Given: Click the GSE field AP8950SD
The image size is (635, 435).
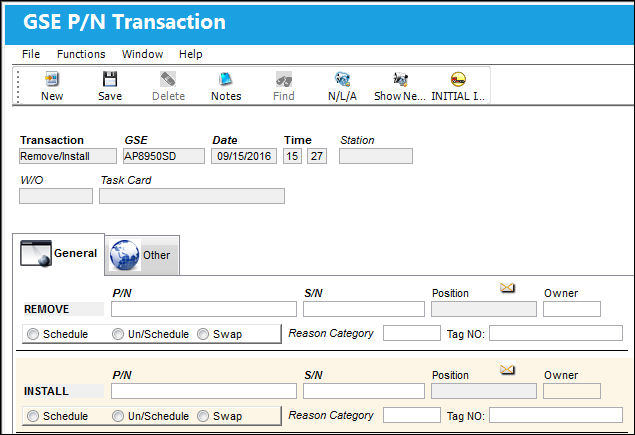Looking at the screenshot, I should 164,156.
